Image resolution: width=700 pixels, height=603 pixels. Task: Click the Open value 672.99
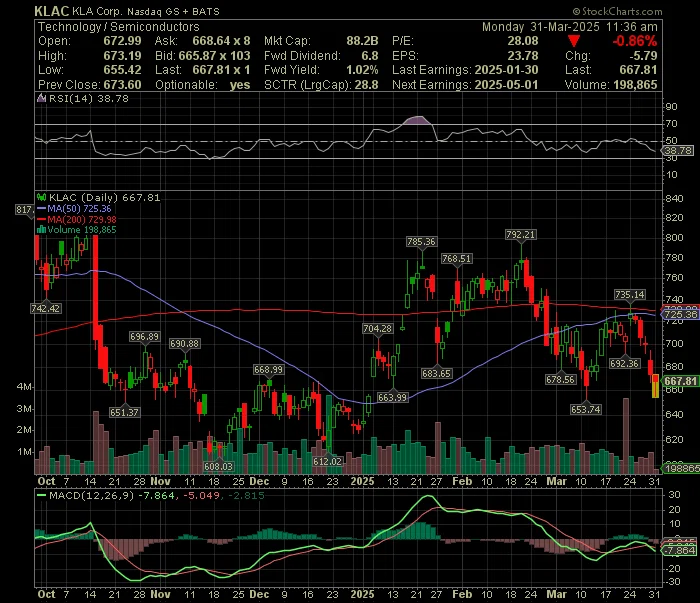[x=122, y=41]
